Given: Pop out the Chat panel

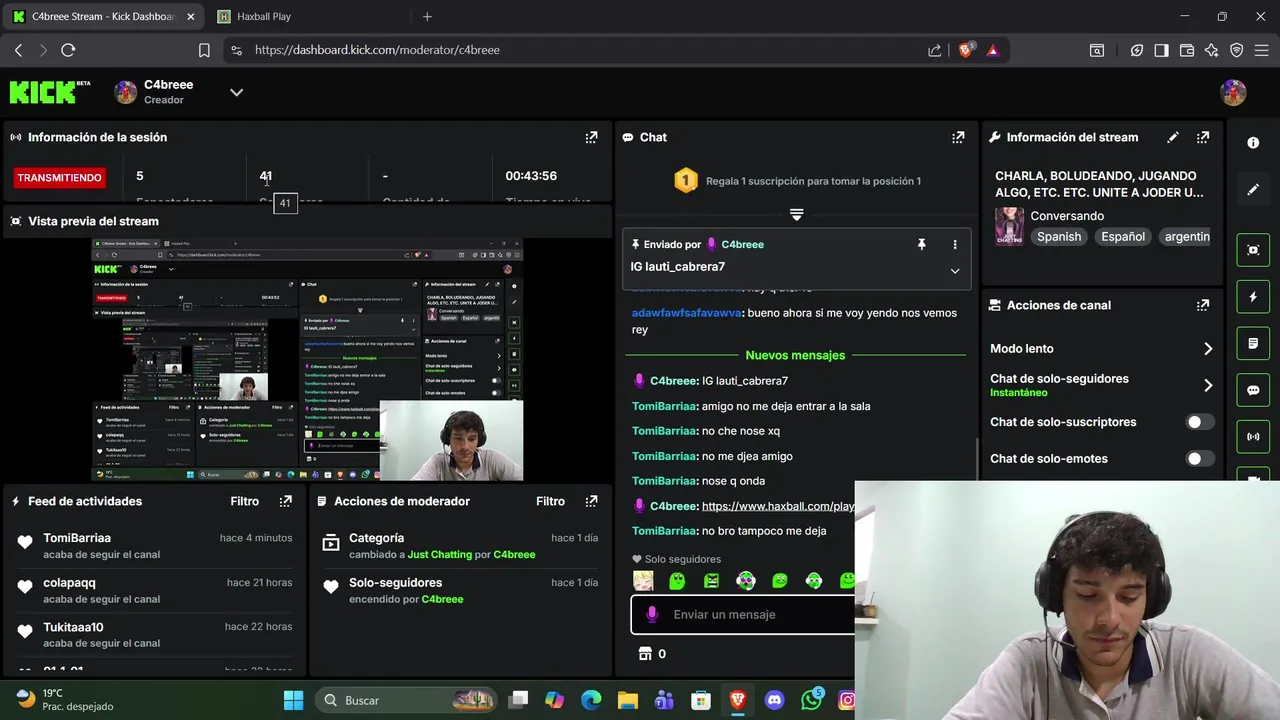Looking at the screenshot, I should 958,137.
